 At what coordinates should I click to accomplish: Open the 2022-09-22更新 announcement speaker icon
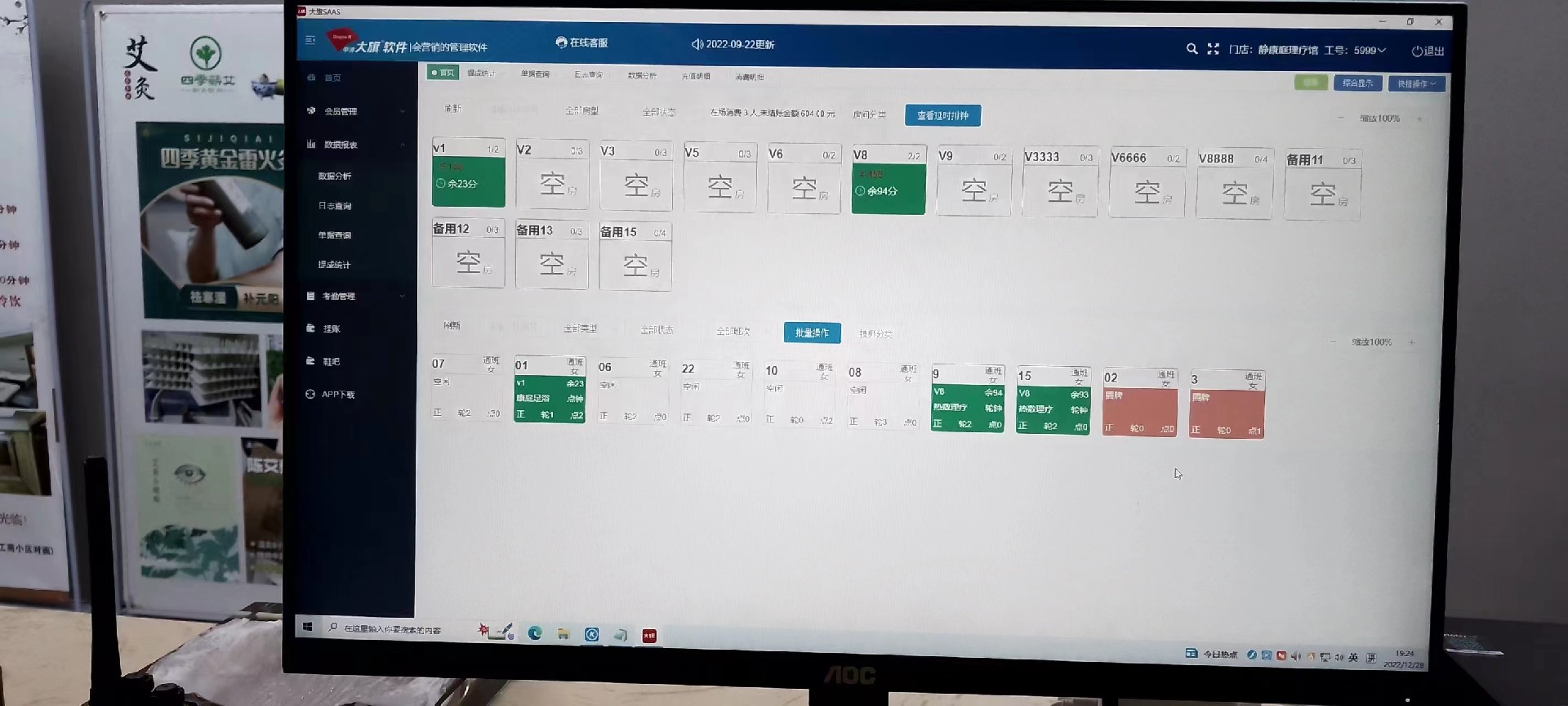pyautogui.click(x=697, y=44)
